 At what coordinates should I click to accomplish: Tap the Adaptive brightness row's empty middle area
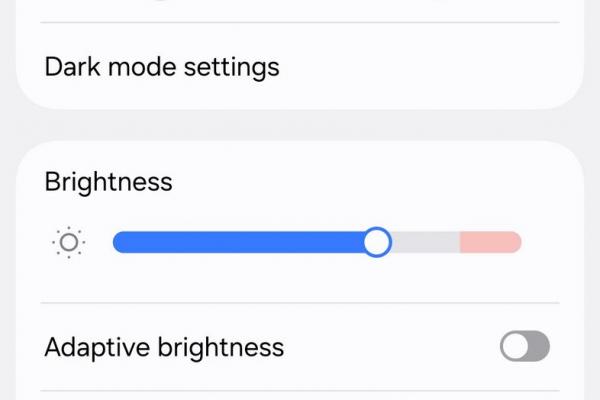point(390,347)
